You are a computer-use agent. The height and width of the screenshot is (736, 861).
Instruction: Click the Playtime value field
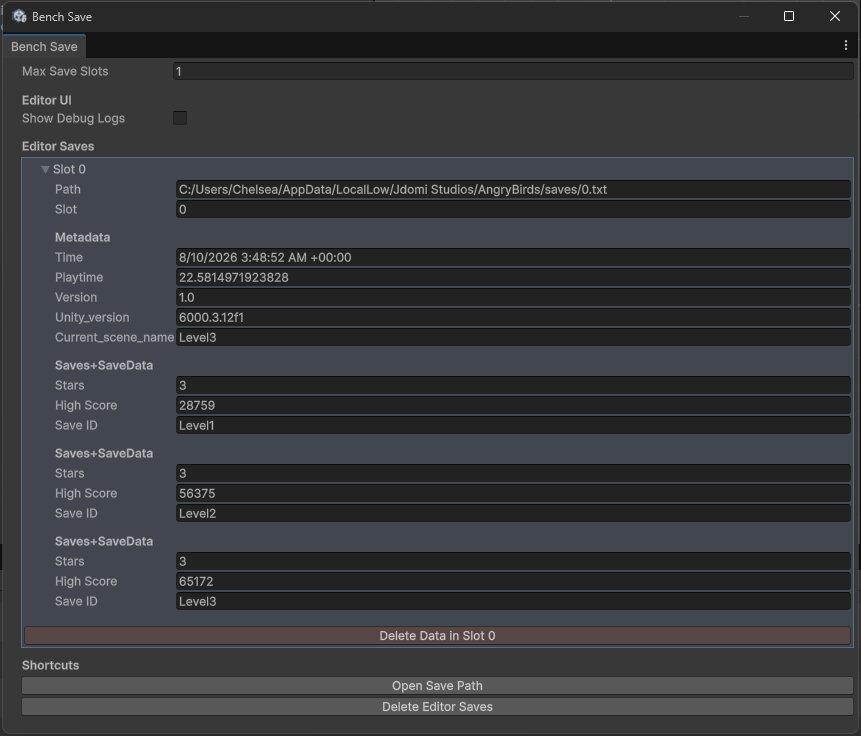[x=513, y=277]
